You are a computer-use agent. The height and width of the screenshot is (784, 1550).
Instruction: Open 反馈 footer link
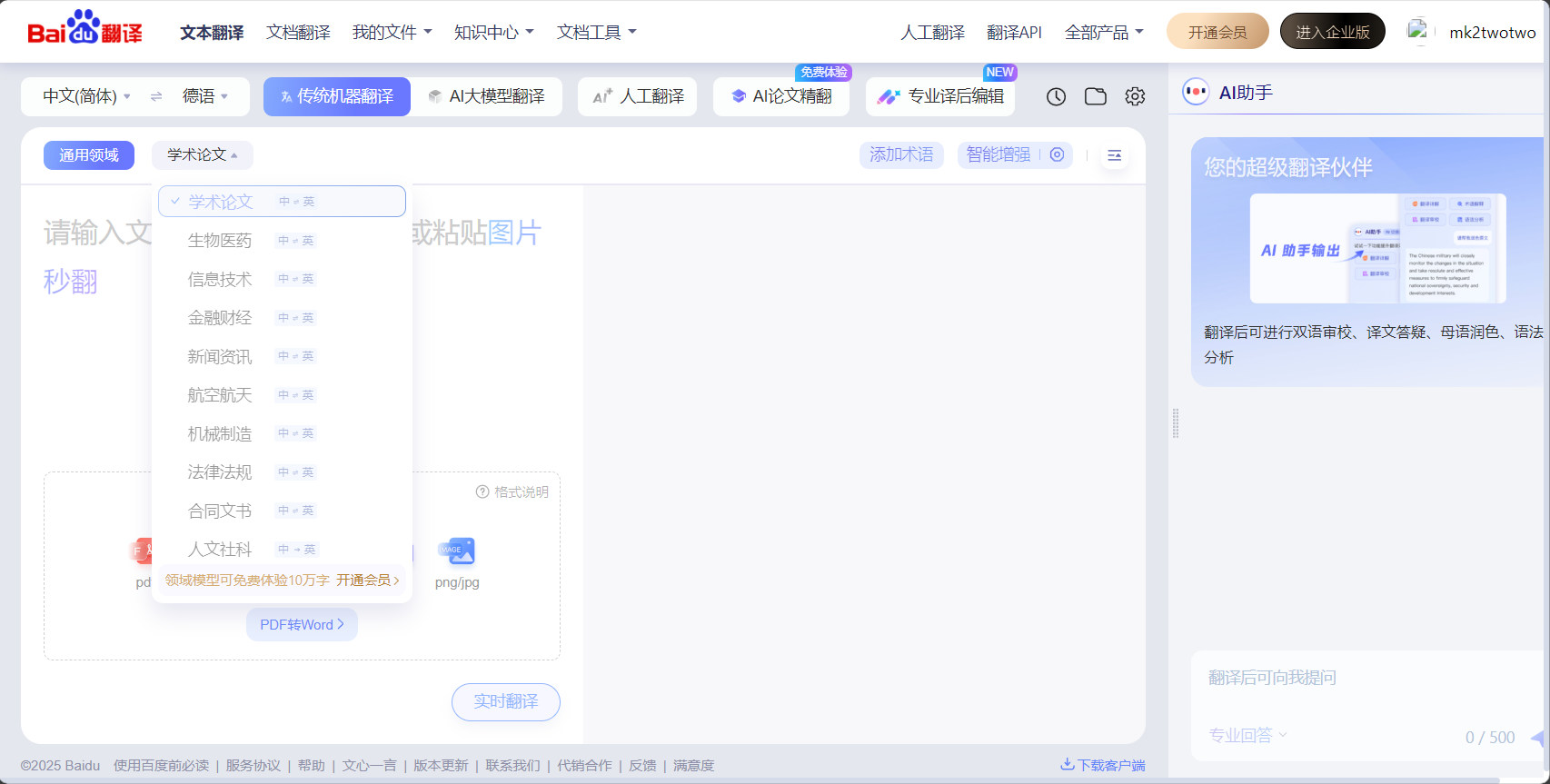point(642,765)
